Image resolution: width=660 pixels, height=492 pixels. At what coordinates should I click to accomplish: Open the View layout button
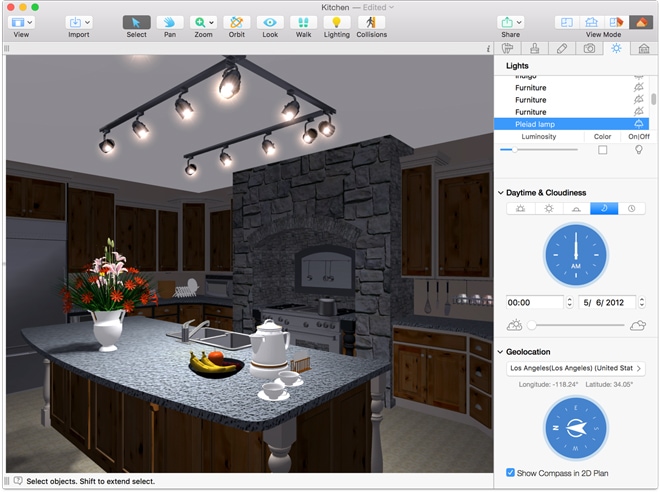coord(18,22)
